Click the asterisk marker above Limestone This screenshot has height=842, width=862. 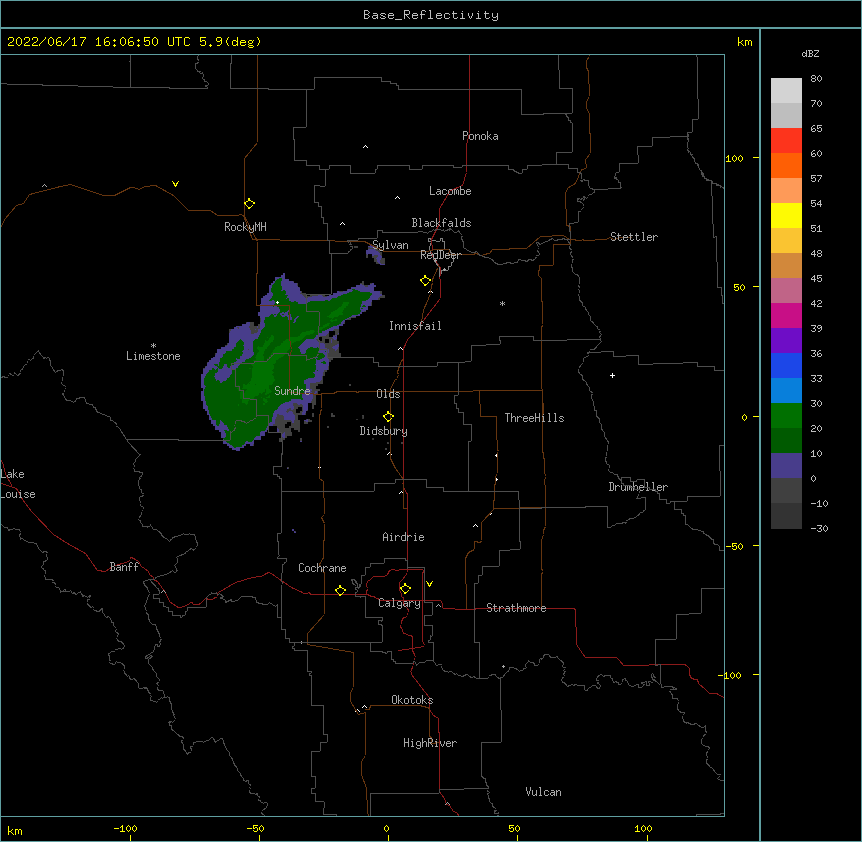(153, 346)
